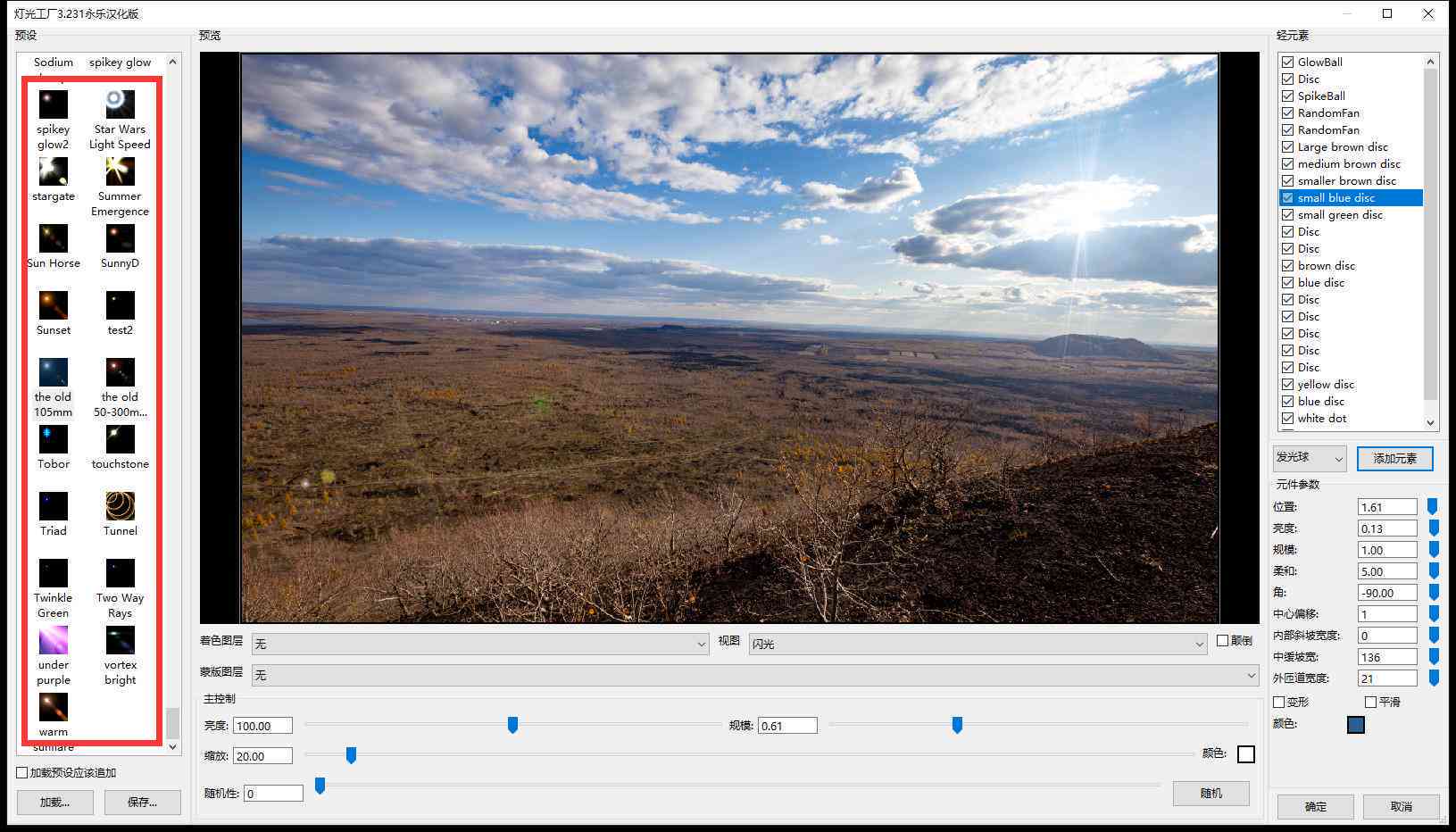1456x832 pixels.
Task: Select the Sun Horse preset thumbnail
Action: [x=54, y=238]
